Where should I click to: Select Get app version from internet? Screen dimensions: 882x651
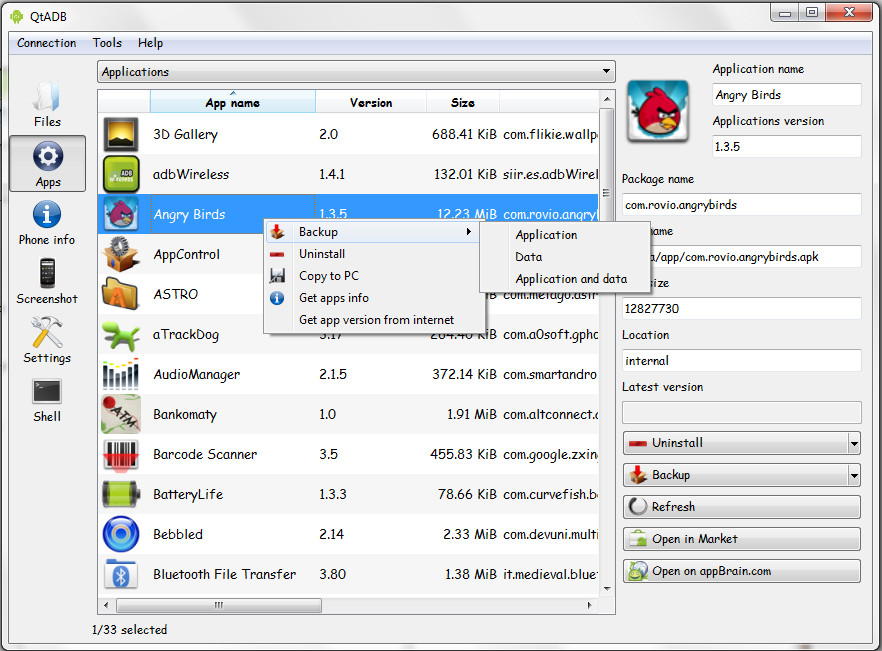[374, 320]
